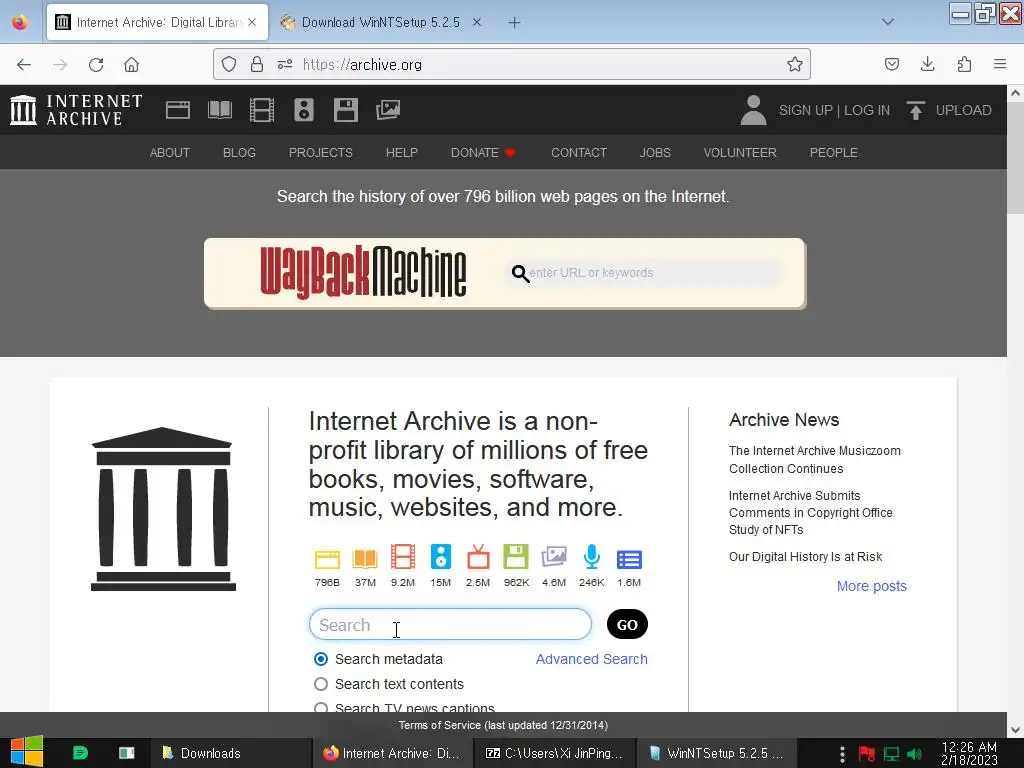Bookmark this page with the star
The width and height of the screenshot is (1024, 768).
pos(795,64)
